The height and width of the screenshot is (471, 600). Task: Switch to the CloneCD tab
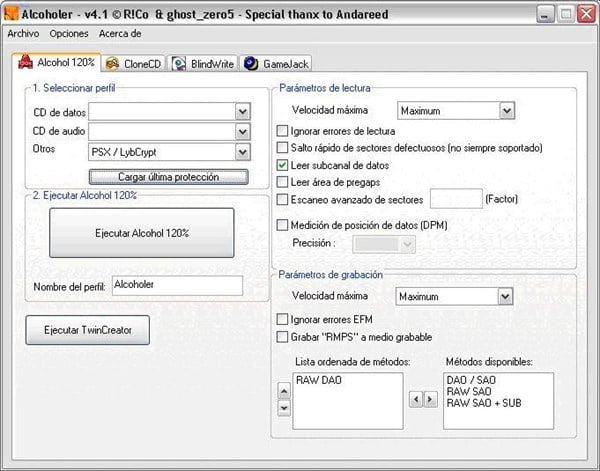tap(134, 64)
